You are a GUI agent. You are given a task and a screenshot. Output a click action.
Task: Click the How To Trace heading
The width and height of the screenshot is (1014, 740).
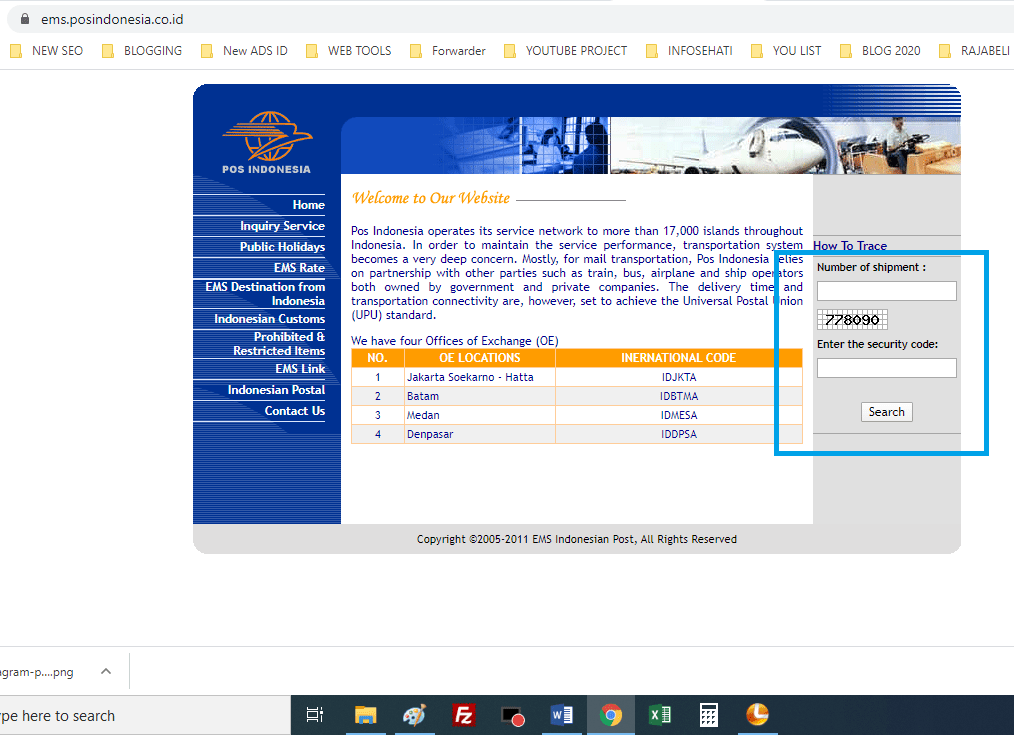(x=850, y=246)
